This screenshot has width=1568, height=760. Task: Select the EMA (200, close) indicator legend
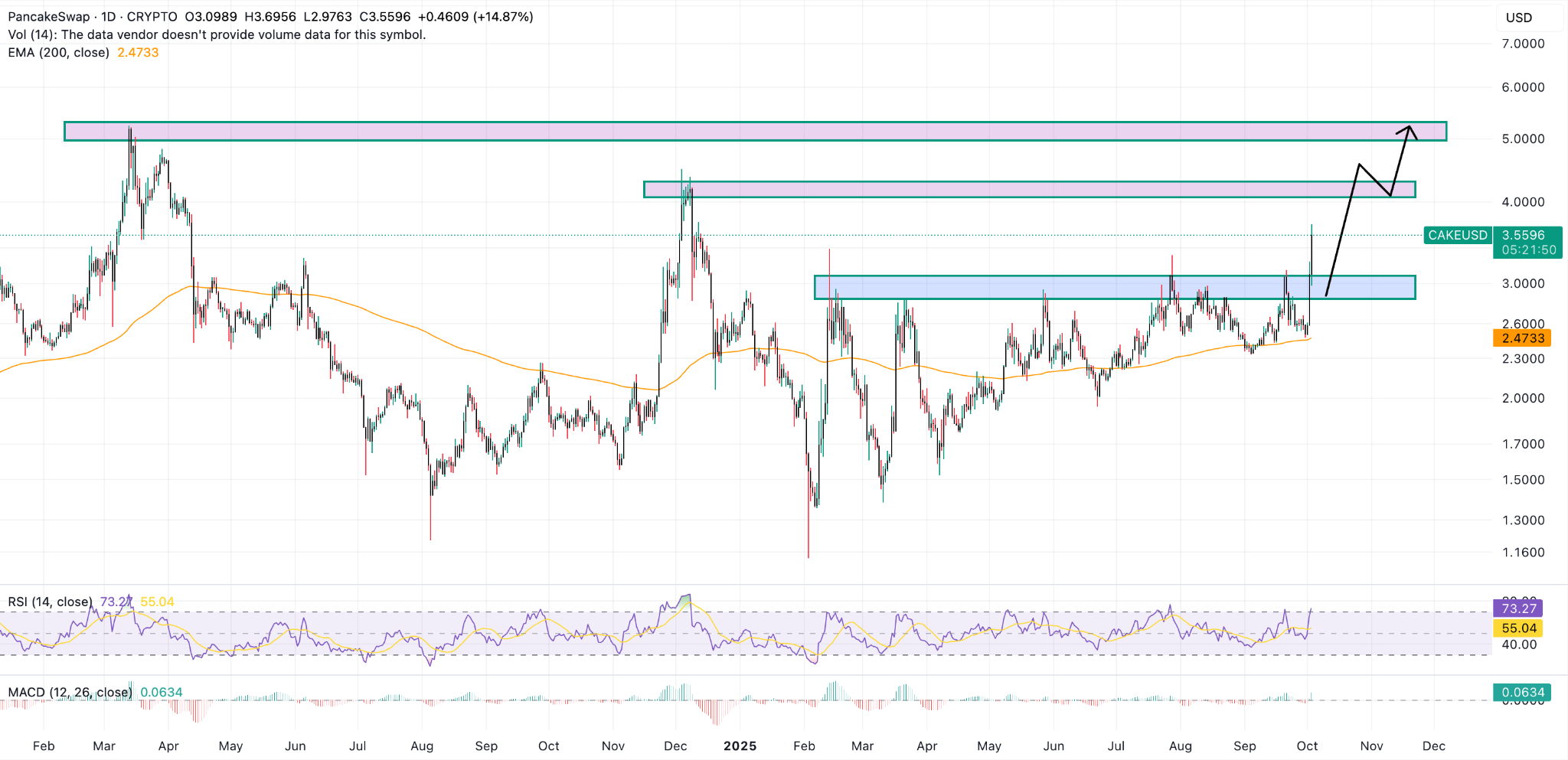58,53
